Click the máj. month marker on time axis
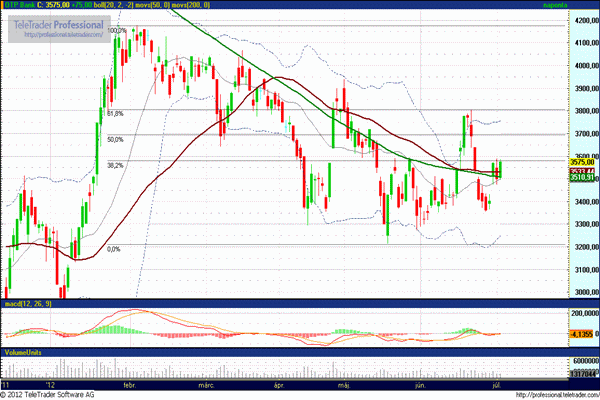The width and height of the screenshot is (600, 400). point(344,385)
